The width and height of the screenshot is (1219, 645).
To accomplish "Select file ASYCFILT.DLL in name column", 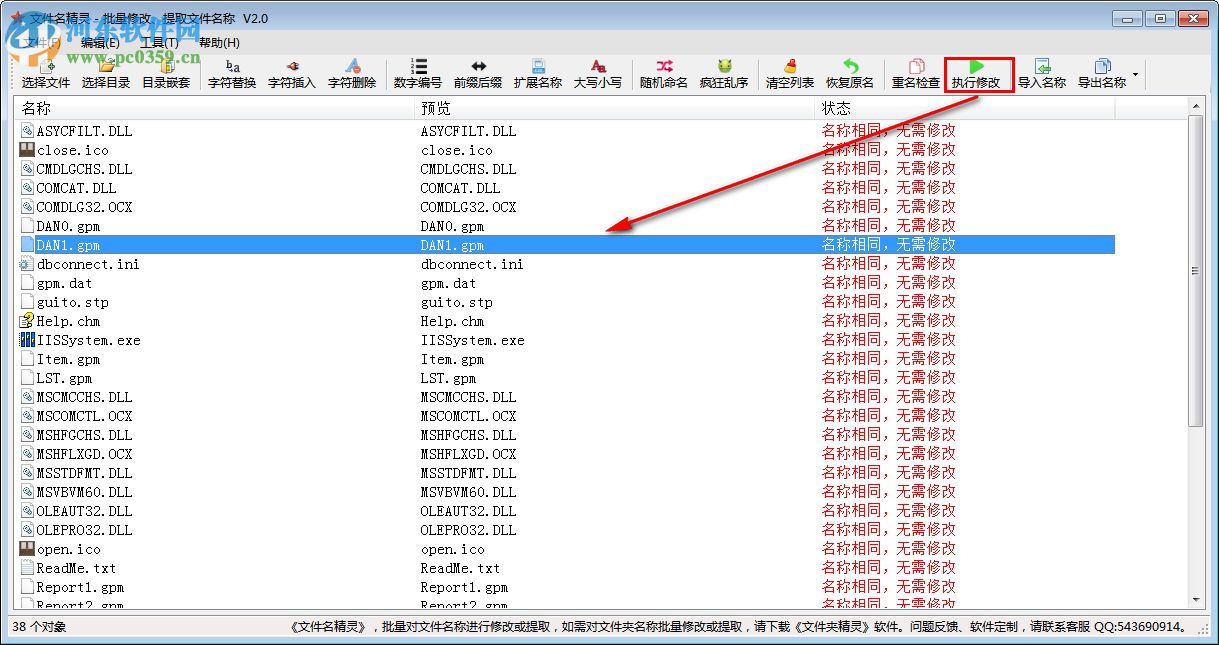I will 84,131.
